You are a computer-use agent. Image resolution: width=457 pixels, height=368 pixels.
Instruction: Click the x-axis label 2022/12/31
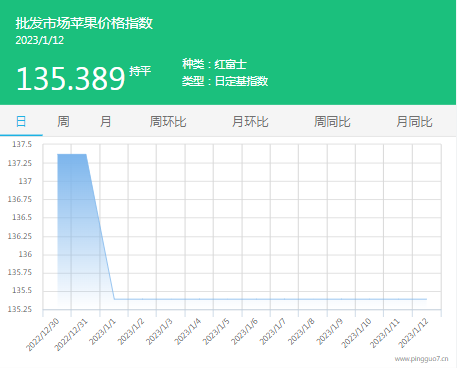(x=71, y=334)
